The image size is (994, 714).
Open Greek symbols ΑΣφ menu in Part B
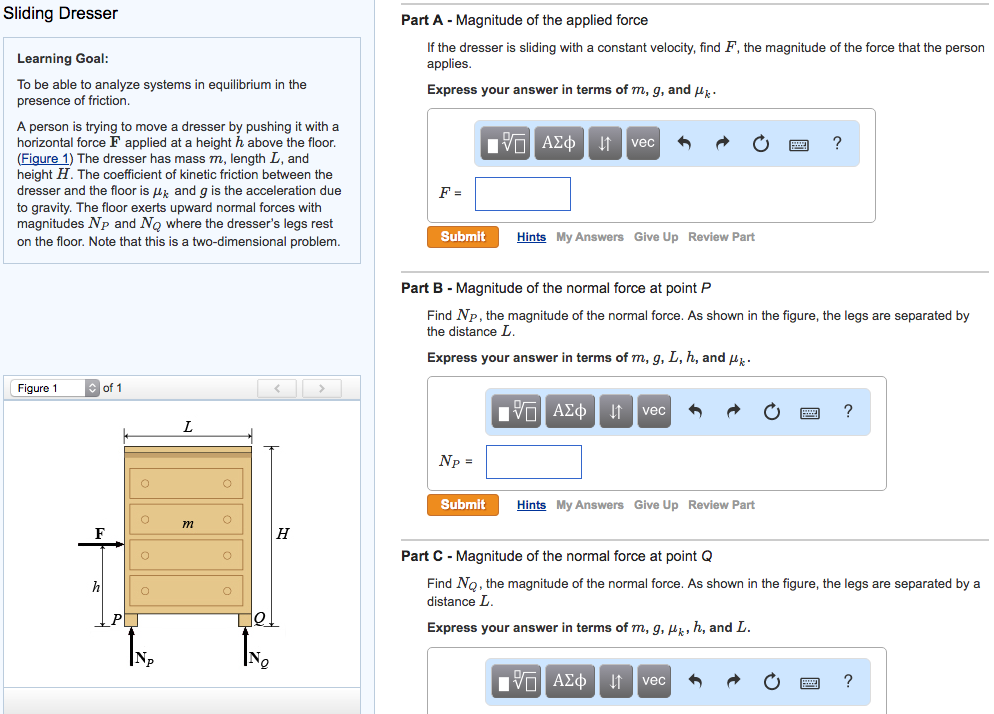(x=570, y=412)
